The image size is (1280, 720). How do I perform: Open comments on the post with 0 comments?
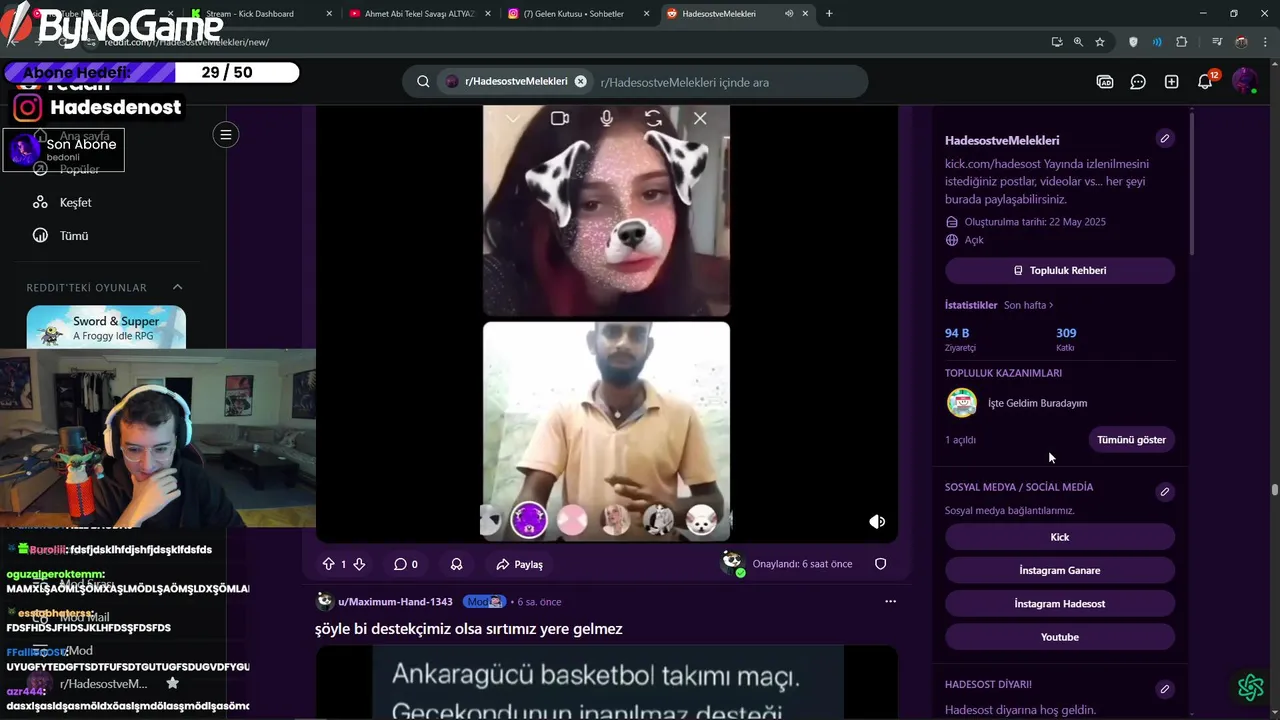[405, 564]
